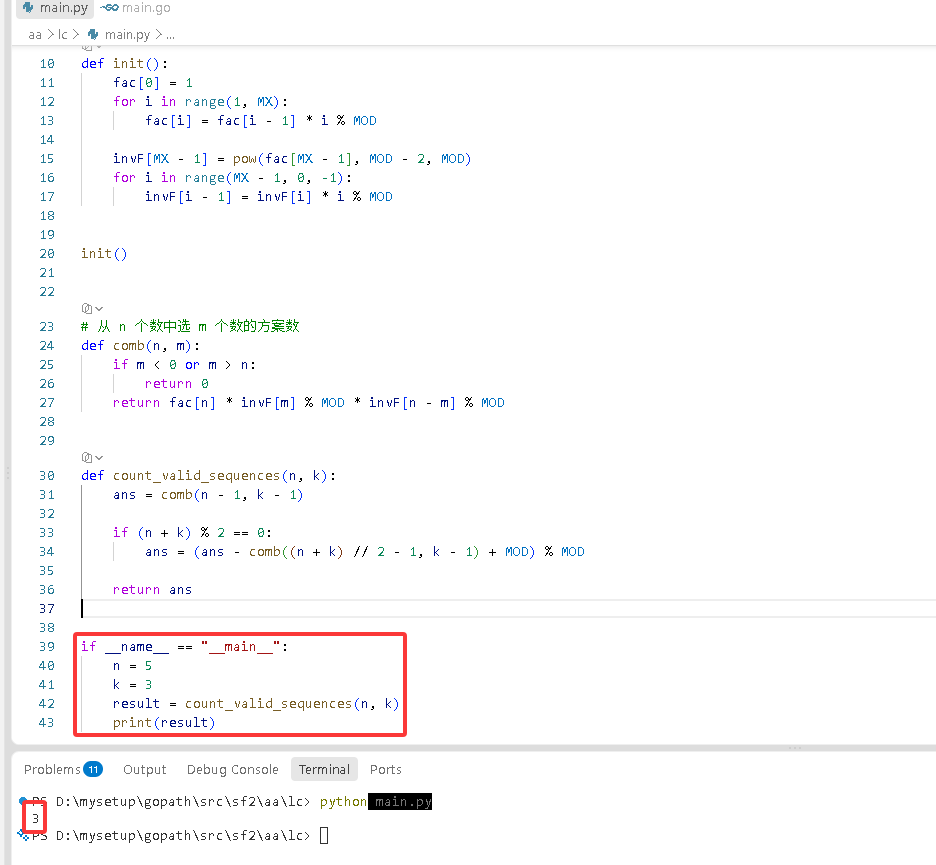This screenshot has width=936, height=865.
Task: Click line number 20 in the gutter
Action: coord(47,254)
